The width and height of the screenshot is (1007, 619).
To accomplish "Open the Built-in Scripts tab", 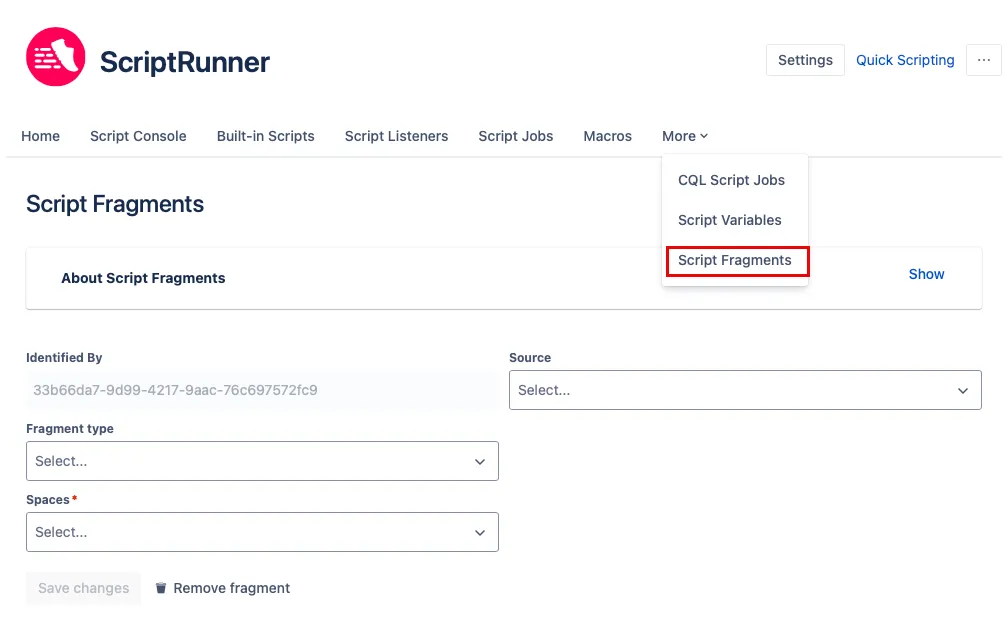I will coord(265,136).
